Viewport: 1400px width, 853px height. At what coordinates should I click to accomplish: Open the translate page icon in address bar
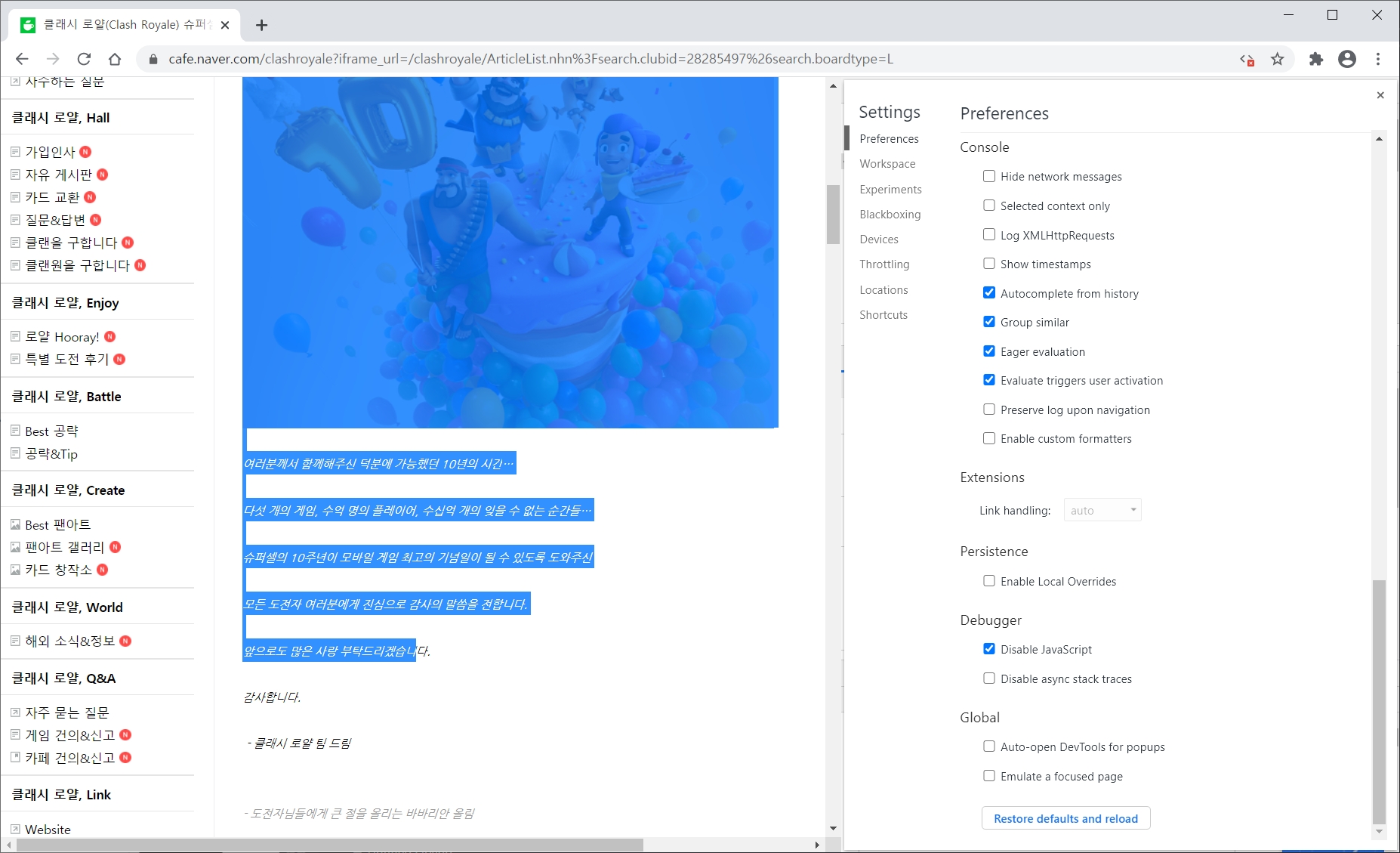coord(1247,59)
